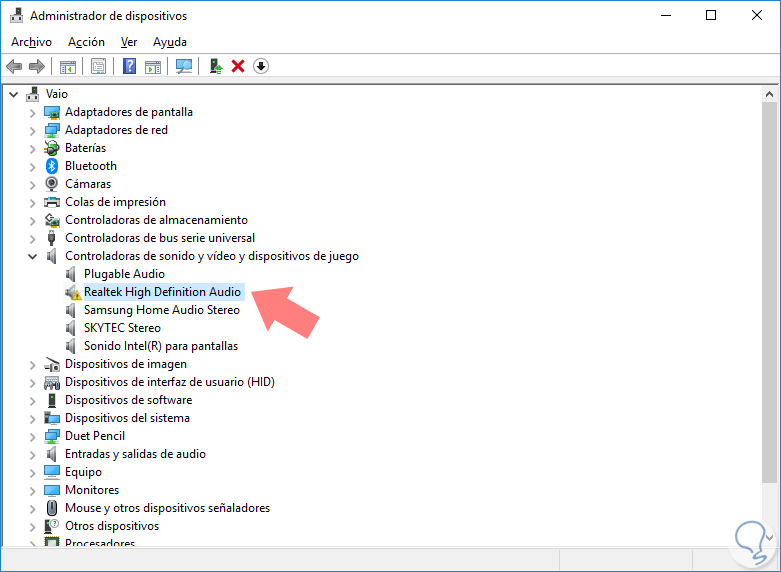This screenshot has width=781, height=572.
Task: Expand Adaptadores de pantalla
Action: [x=32, y=113]
